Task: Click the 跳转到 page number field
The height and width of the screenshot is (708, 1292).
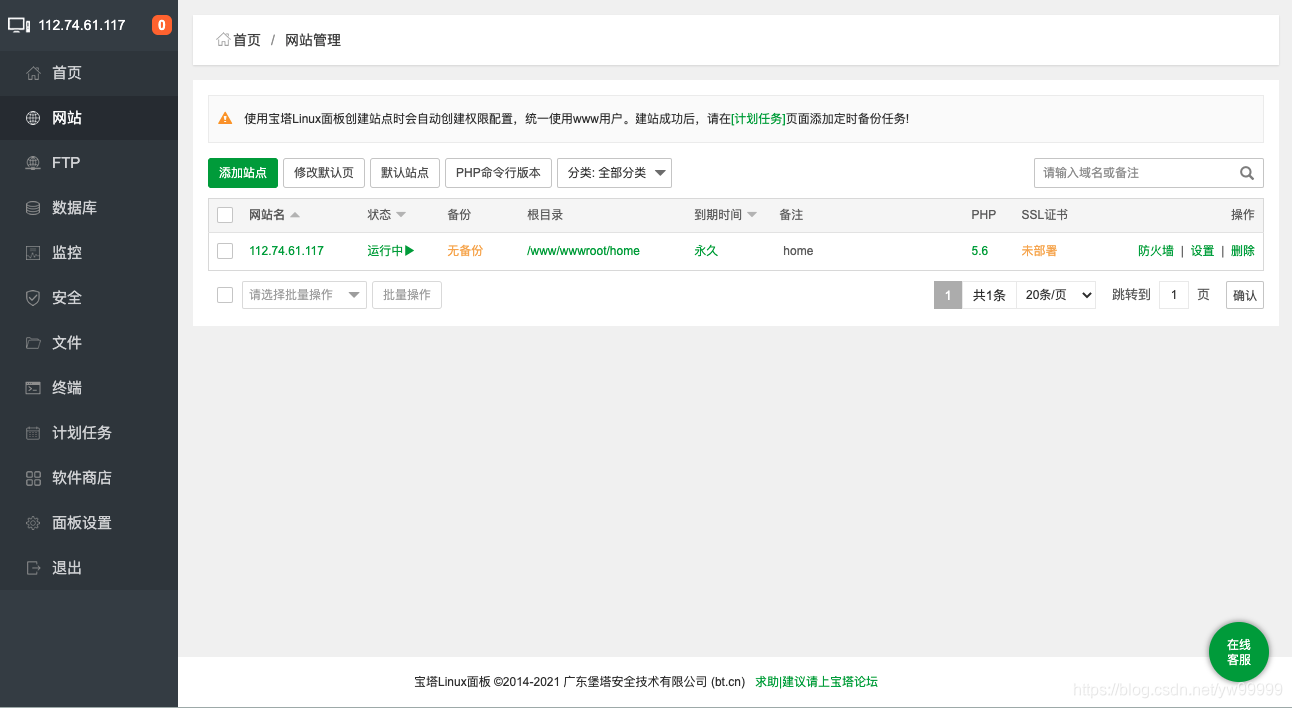Action: click(1174, 295)
